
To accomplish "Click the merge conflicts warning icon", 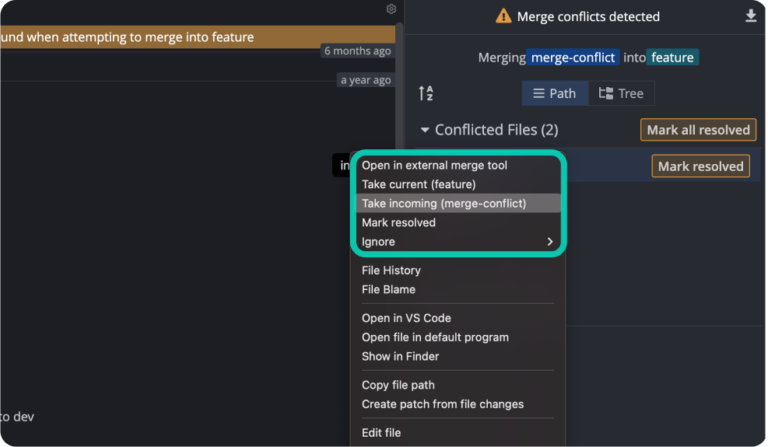I will [x=504, y=16].
